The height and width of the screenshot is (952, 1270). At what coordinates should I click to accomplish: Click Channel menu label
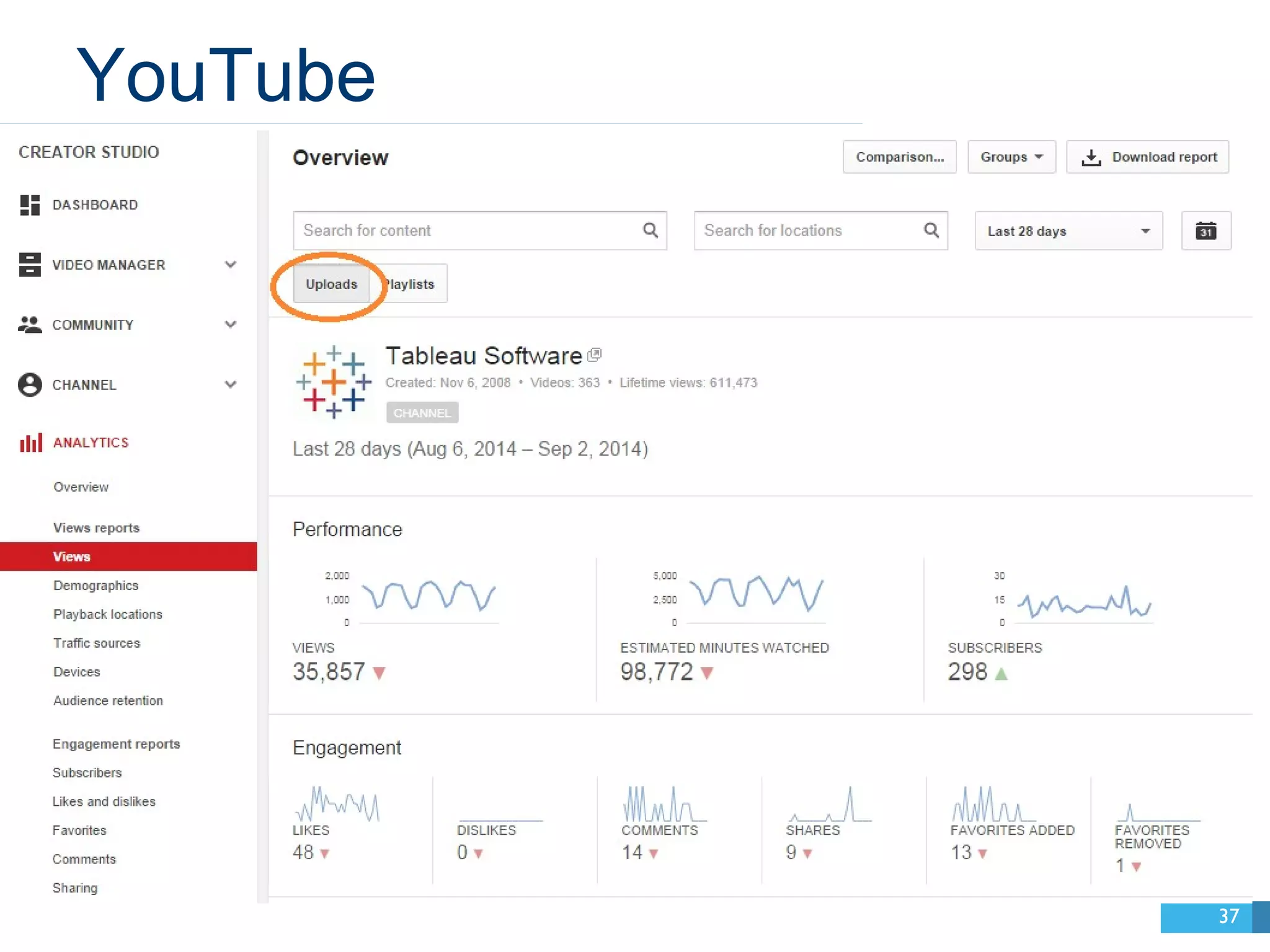pos(84,385)
